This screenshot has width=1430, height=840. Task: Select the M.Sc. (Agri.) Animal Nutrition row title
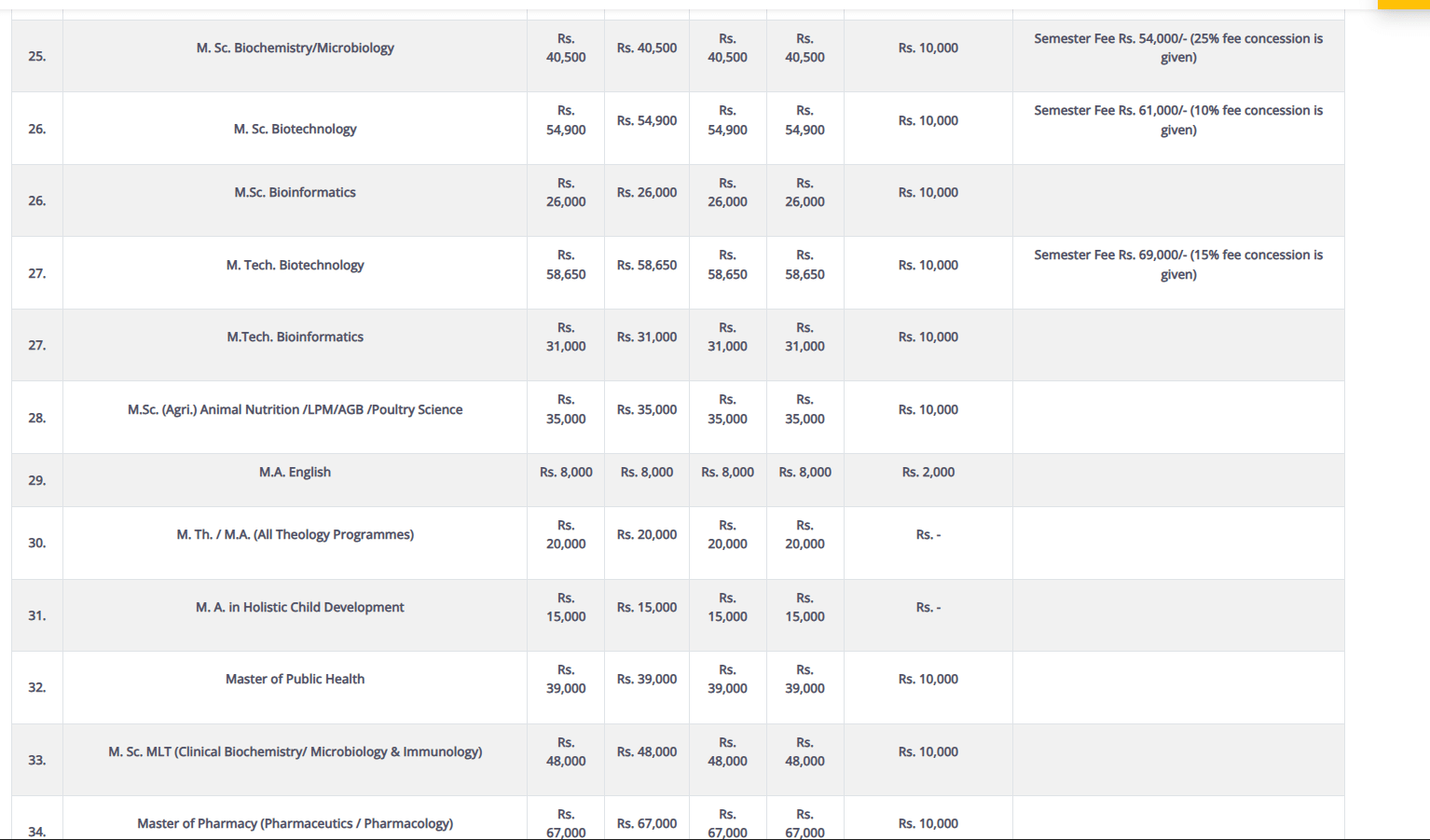coord(295,410)
